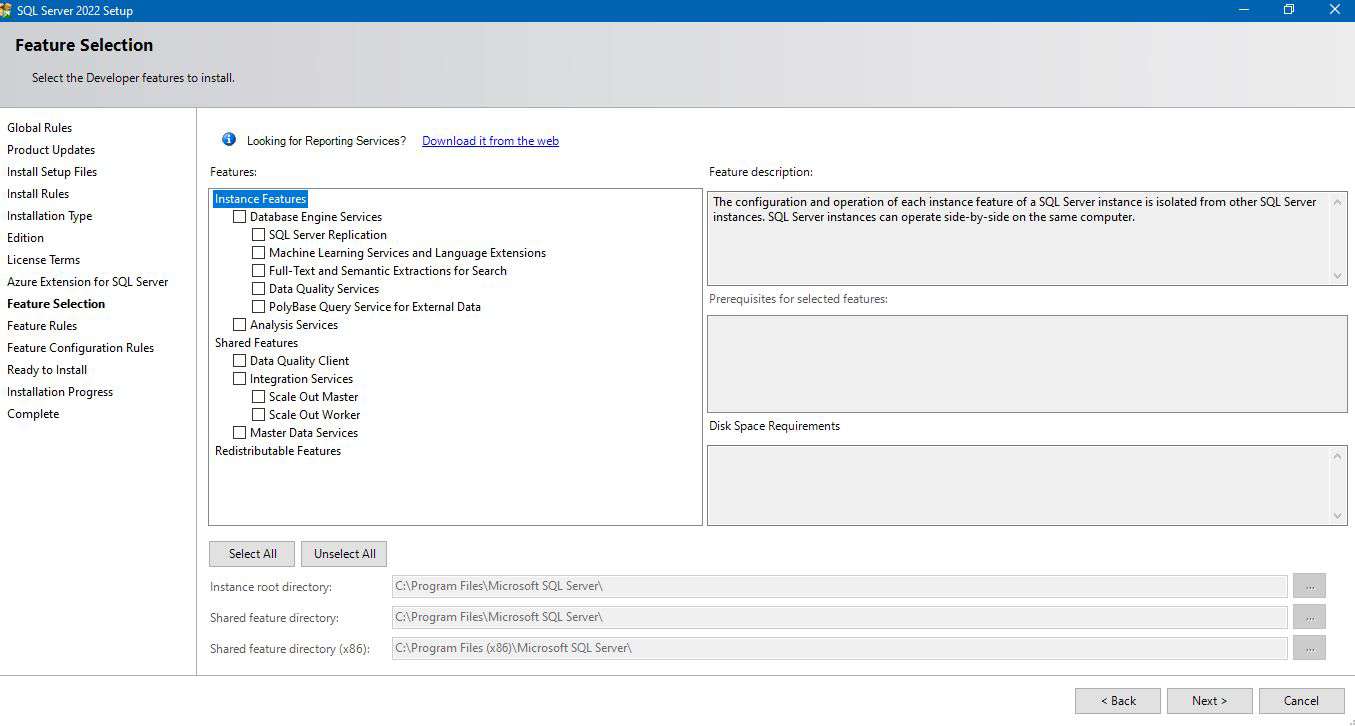Select License Terms step
Screen dimensions: 1355x726
click(x=44, y=260)
